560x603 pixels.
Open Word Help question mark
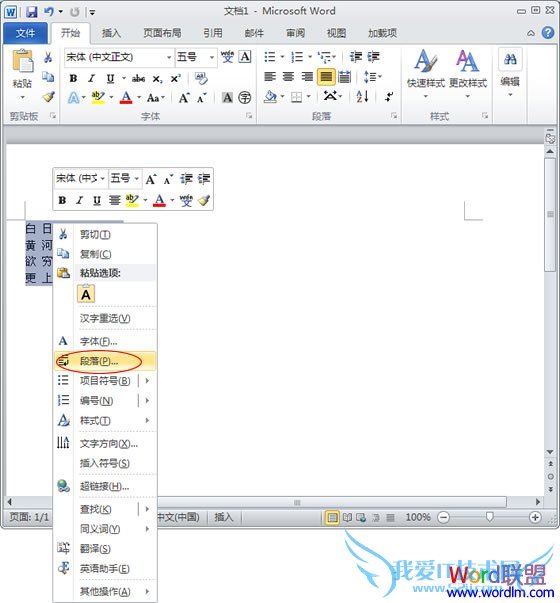click(x=548, y=33)
